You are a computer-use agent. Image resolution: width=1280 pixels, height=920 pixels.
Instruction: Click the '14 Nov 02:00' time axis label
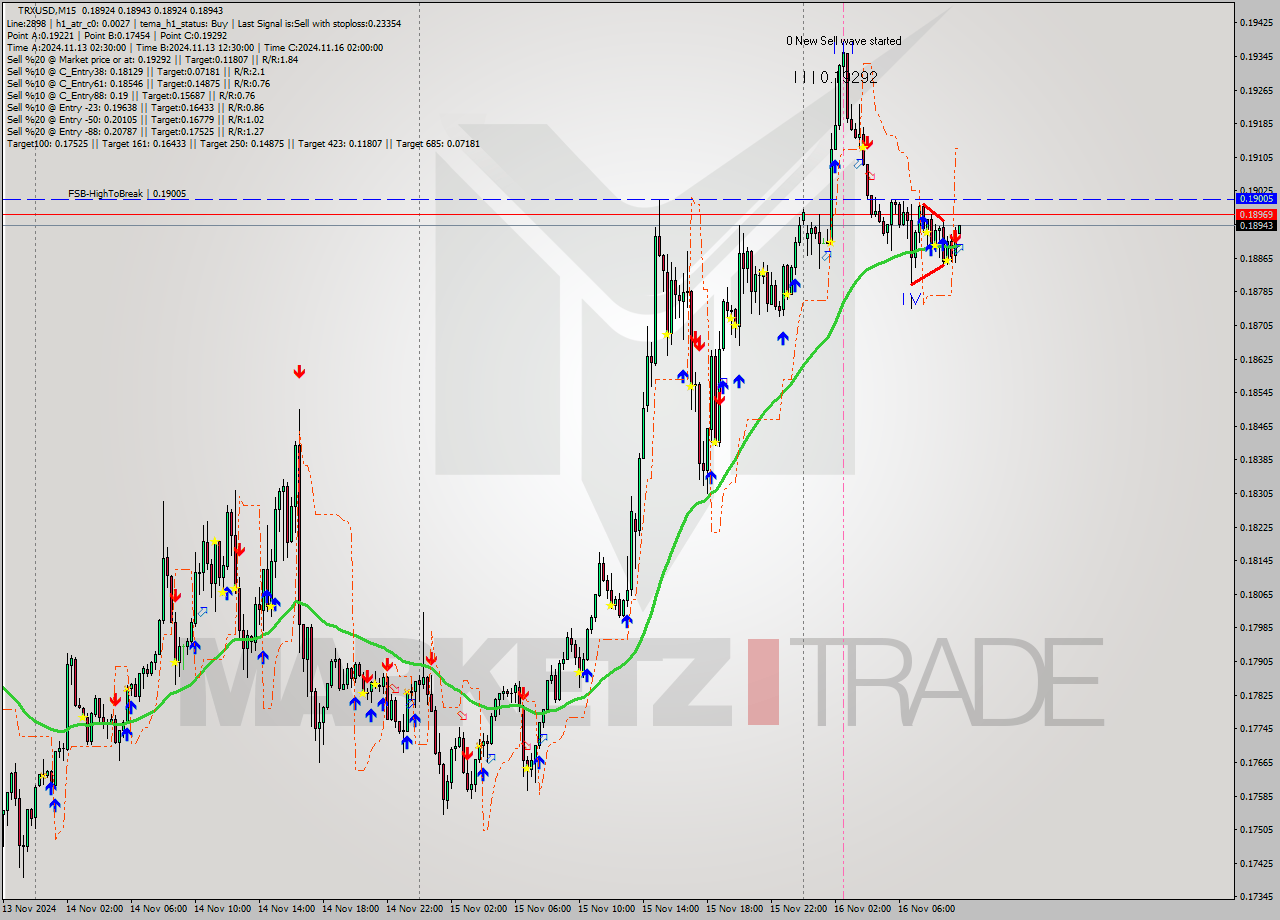pyautogui.click(x=94, y=909)
